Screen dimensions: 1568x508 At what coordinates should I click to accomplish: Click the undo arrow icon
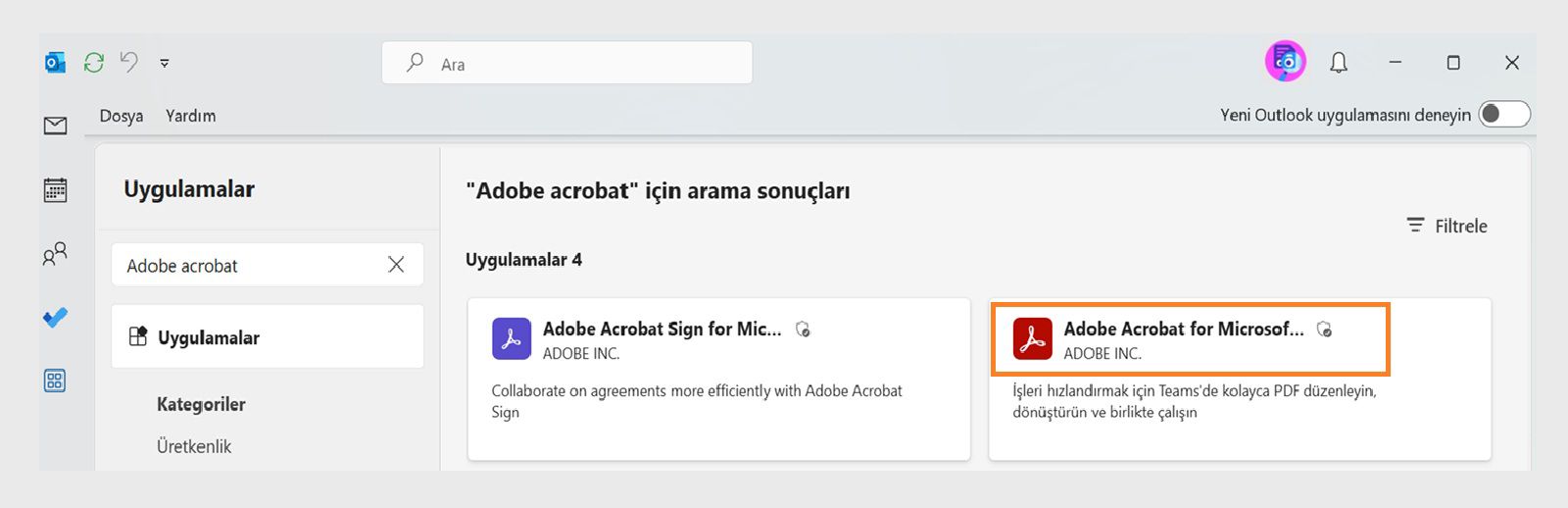pos(129,62)
